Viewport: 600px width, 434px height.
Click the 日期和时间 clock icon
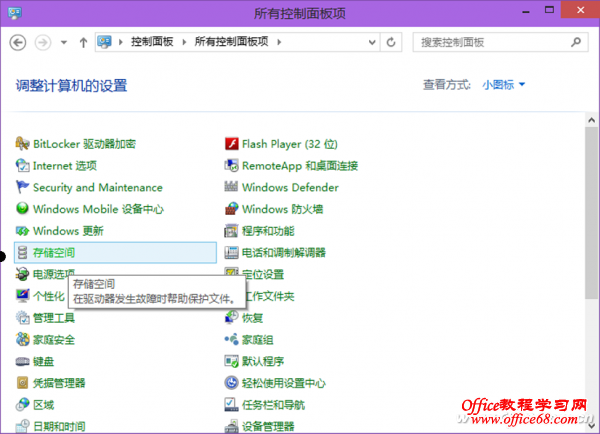(x=22, y=426)
